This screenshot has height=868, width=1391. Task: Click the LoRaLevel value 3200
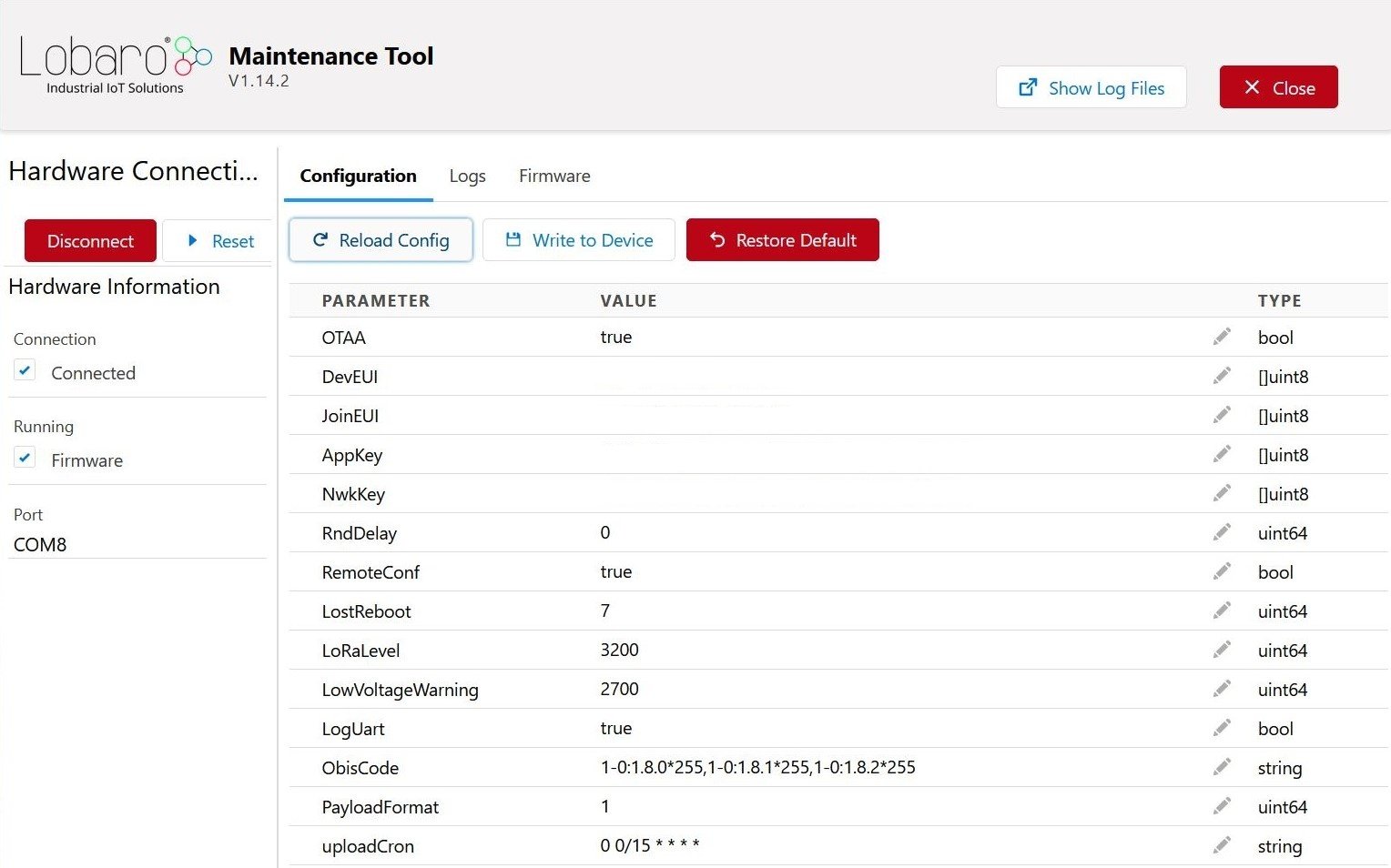pos(619,650)
